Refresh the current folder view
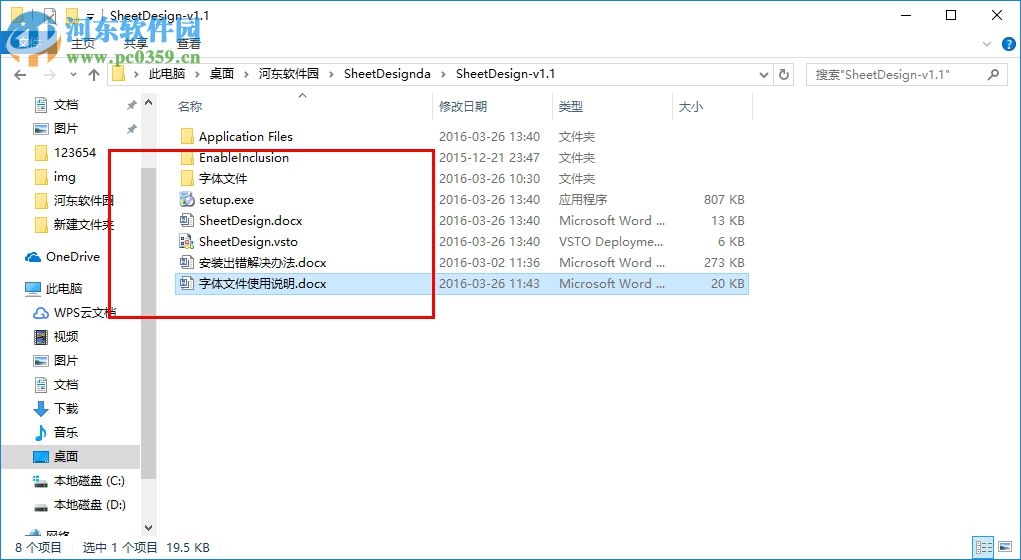This screenshot has width=1021, height=560. (784, 74)
